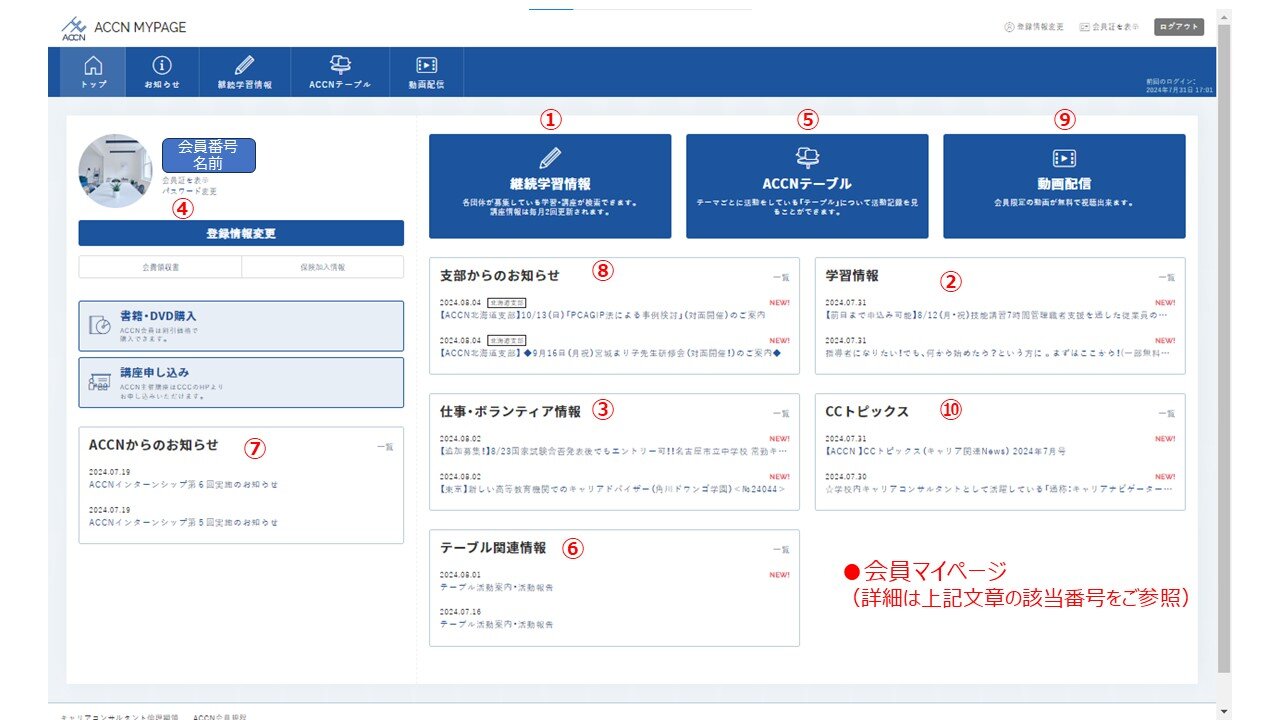The width and height of the screenshot is (1280, 720).
Task: Open the 指導者になりたい learning info item
Action: click(x=996, y=354)
